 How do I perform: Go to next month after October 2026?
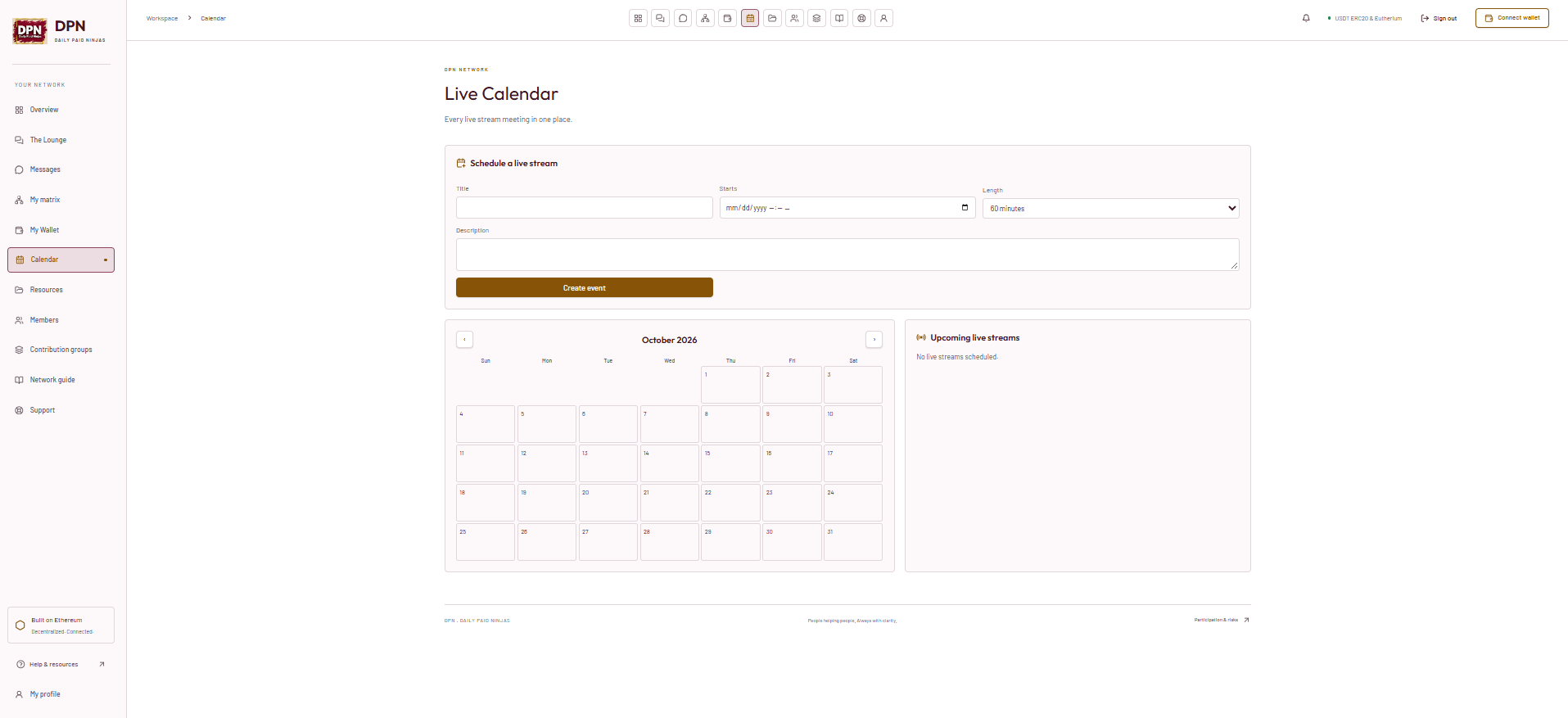(x=874, y=339)
